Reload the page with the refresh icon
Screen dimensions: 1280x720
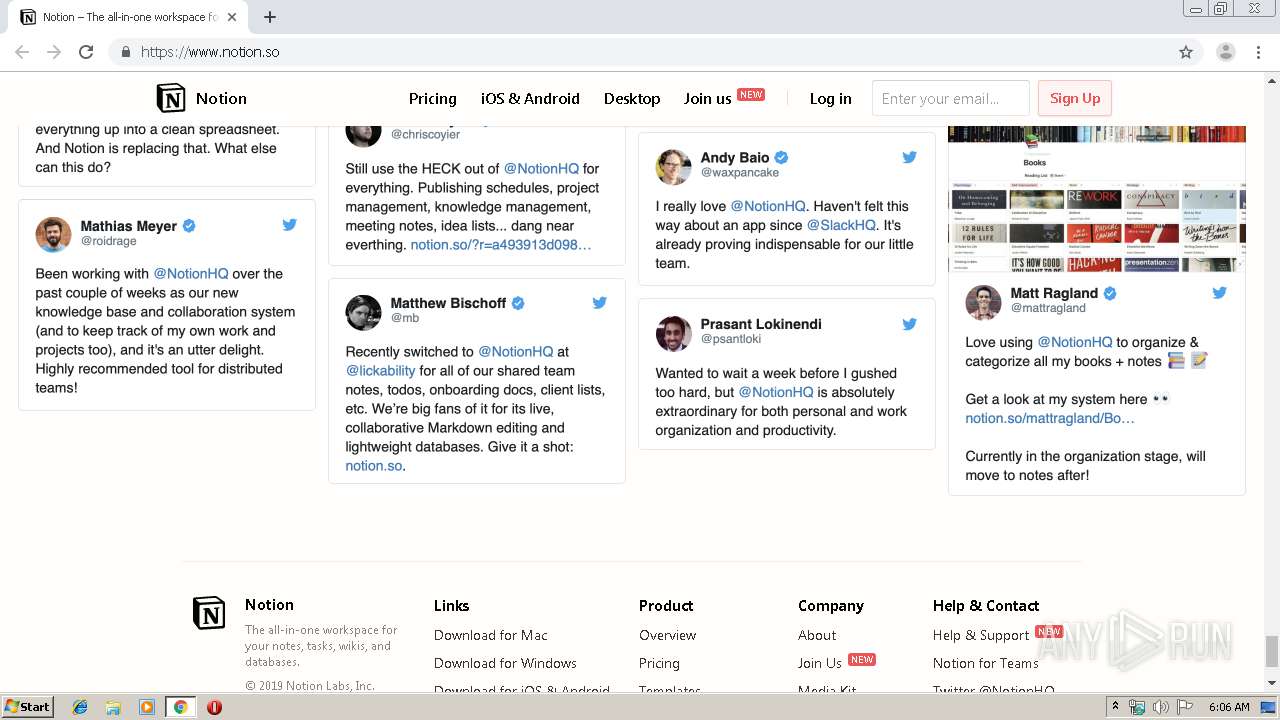point(86,52)
